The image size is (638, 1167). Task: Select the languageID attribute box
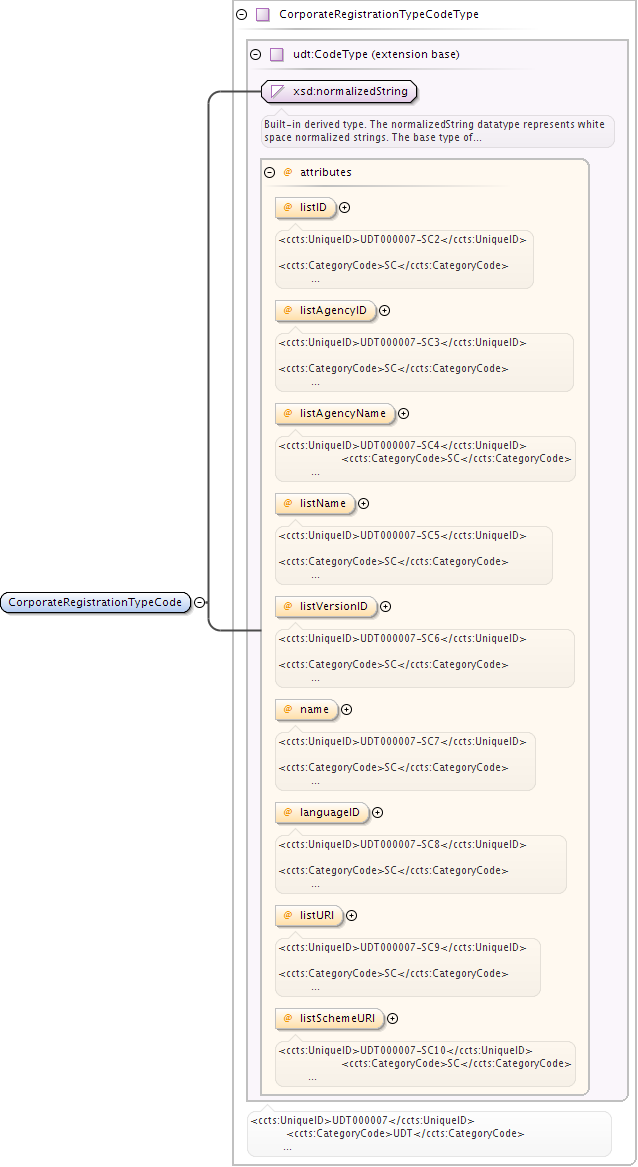322,813
